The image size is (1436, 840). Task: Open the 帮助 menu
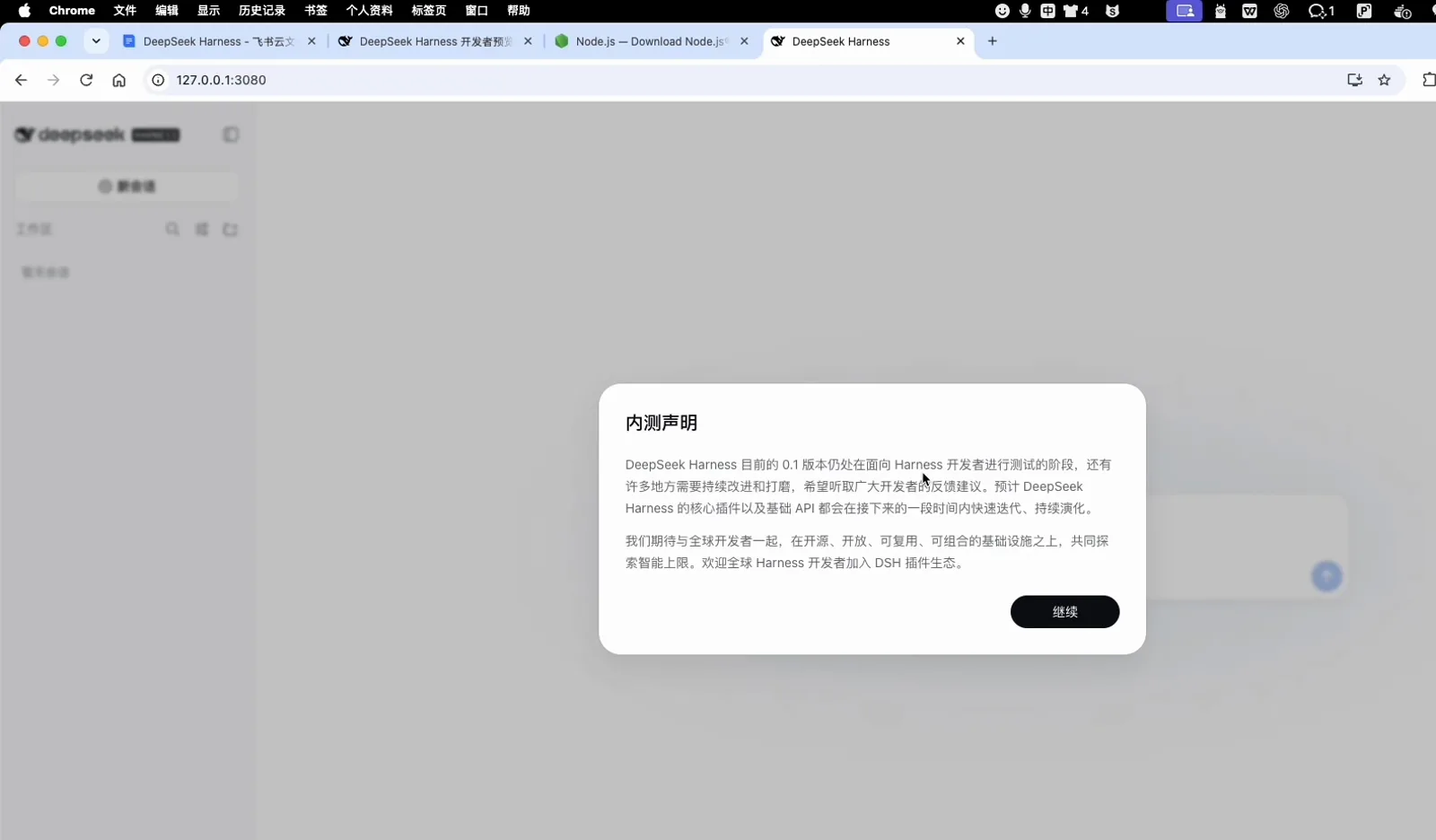tap(518, 11)
